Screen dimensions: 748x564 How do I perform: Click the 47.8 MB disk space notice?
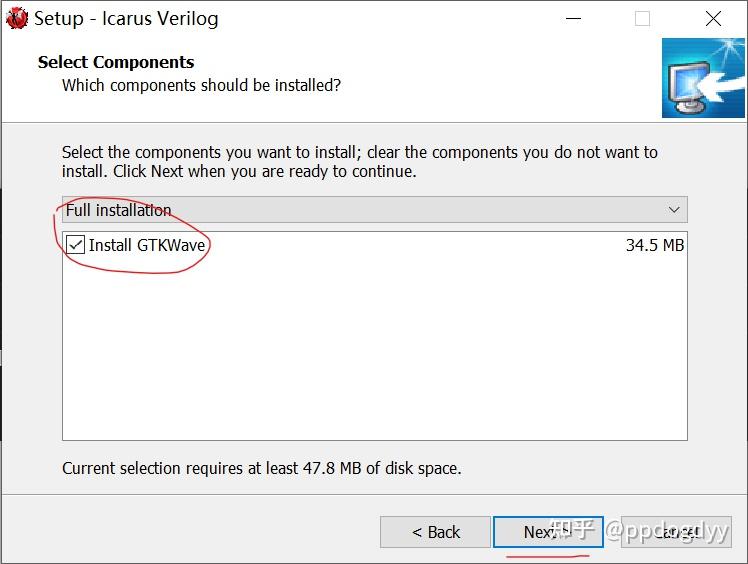coord(261,468)
